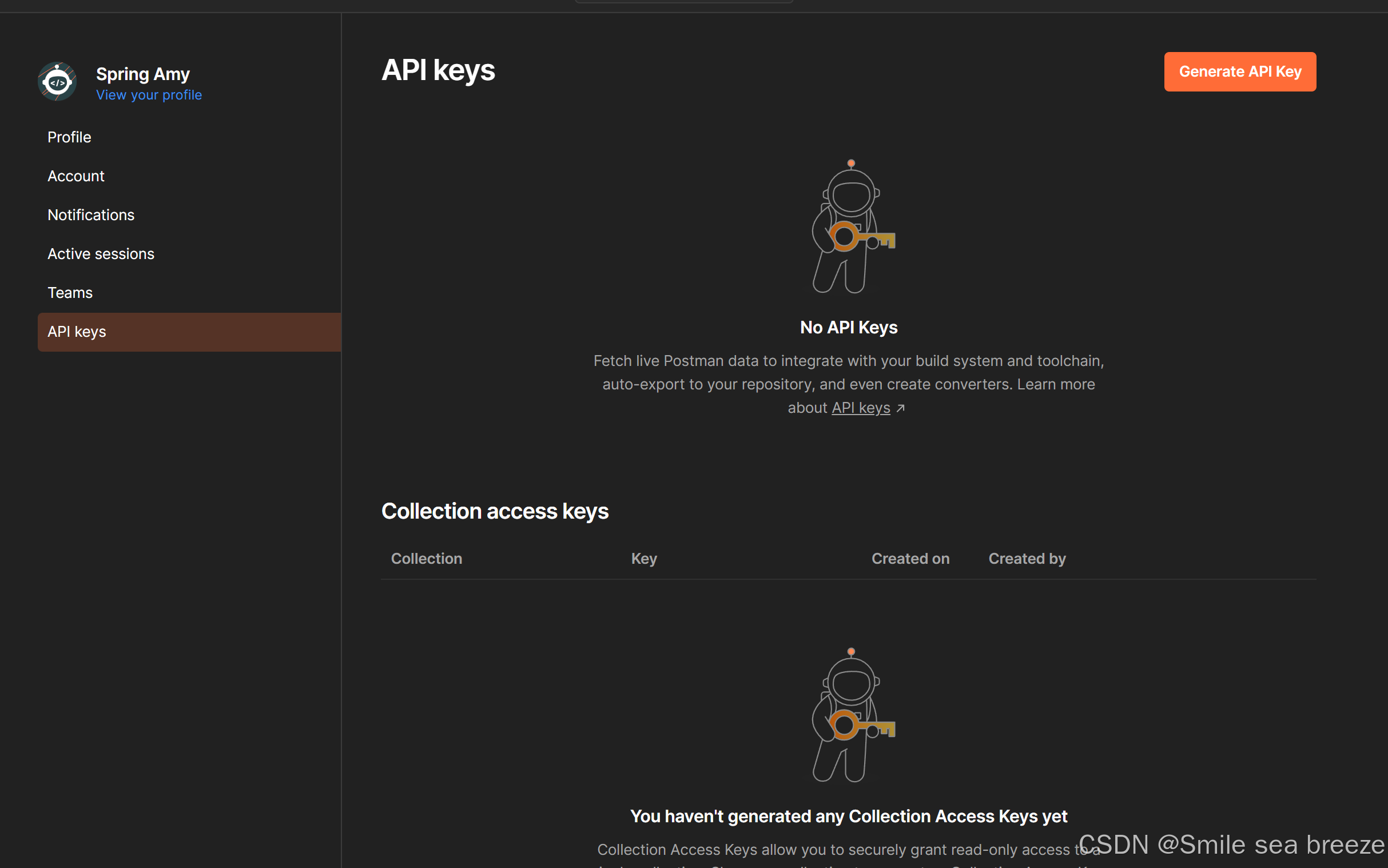This screenshot has width=1388, height=868.
Task: Open the View your profile link
Action: 149,95
